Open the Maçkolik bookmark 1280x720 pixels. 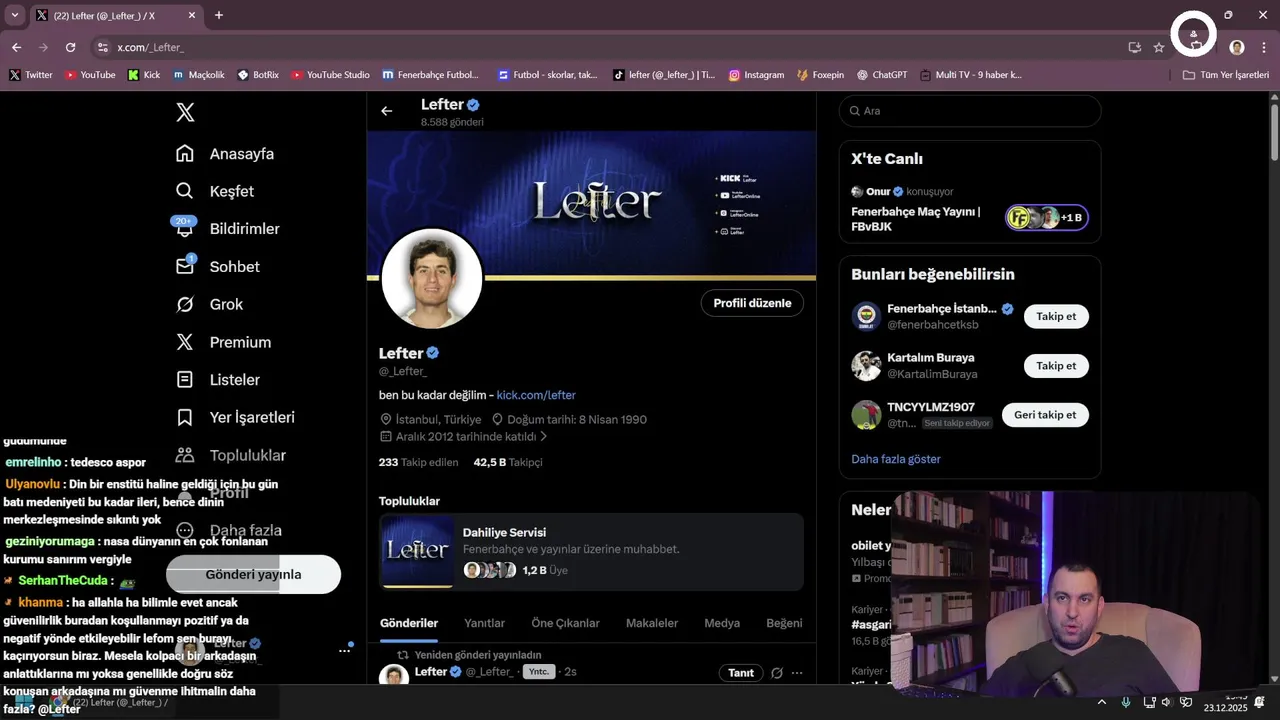point(198,75)
